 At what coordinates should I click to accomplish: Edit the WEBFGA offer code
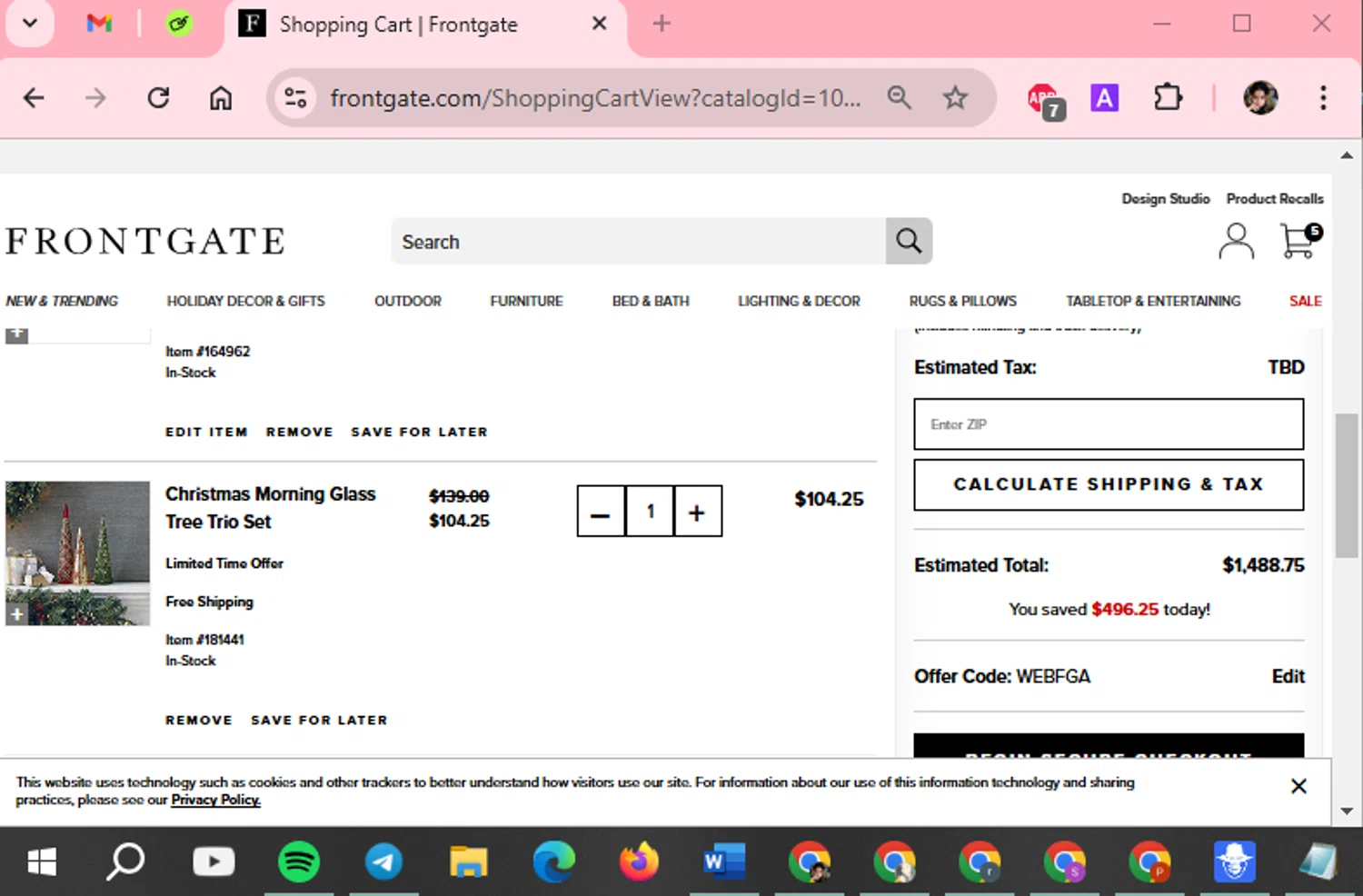(x=1288, y=676)
